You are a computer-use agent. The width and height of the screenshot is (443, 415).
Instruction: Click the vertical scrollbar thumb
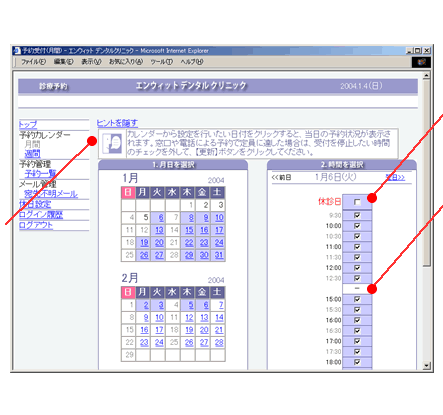pyautogui.click(x=426, y=173)
